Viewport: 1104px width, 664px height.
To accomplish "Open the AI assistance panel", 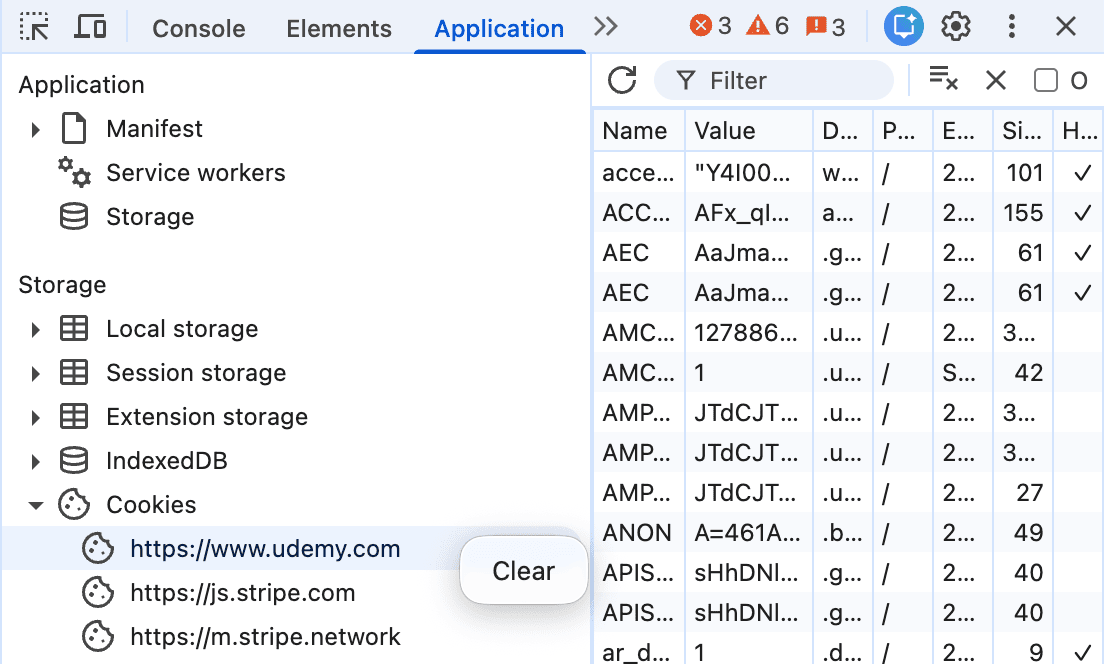I will (x=903, y=26).
